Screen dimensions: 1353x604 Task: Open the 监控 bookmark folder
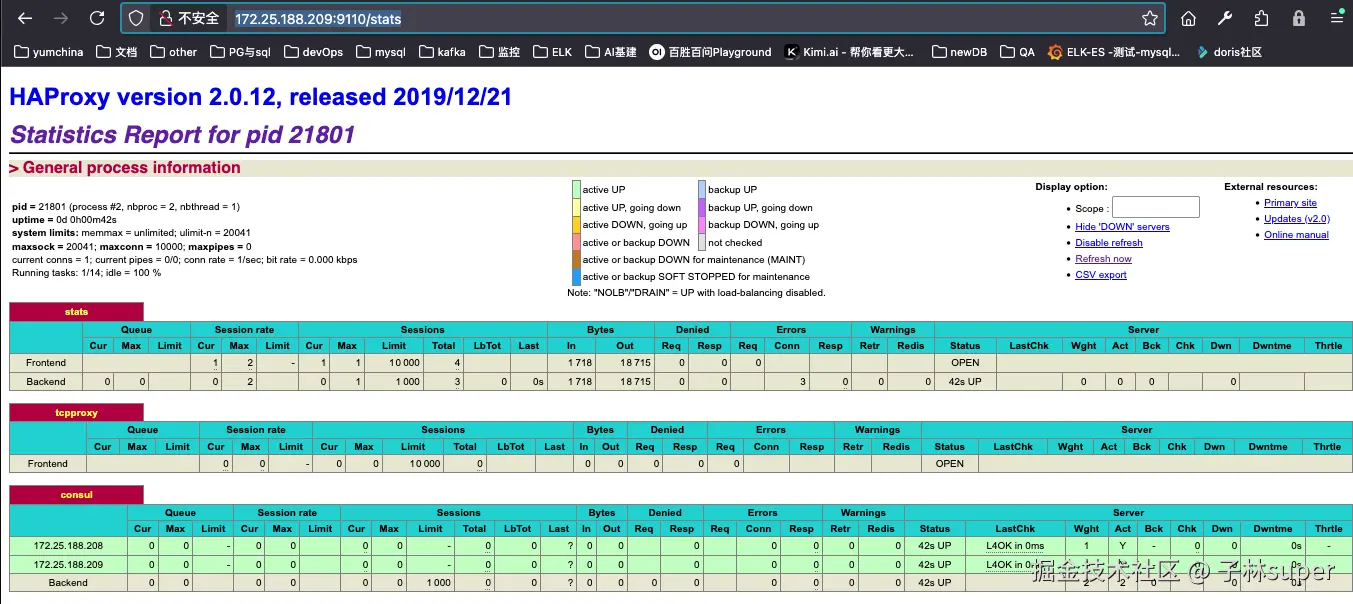tap(500, 52)
